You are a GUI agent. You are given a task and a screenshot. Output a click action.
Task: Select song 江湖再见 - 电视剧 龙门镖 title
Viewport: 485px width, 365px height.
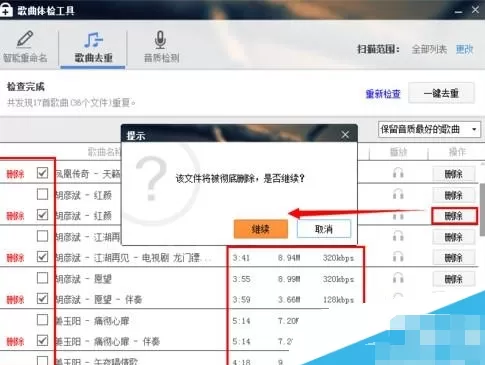[133, 258]
